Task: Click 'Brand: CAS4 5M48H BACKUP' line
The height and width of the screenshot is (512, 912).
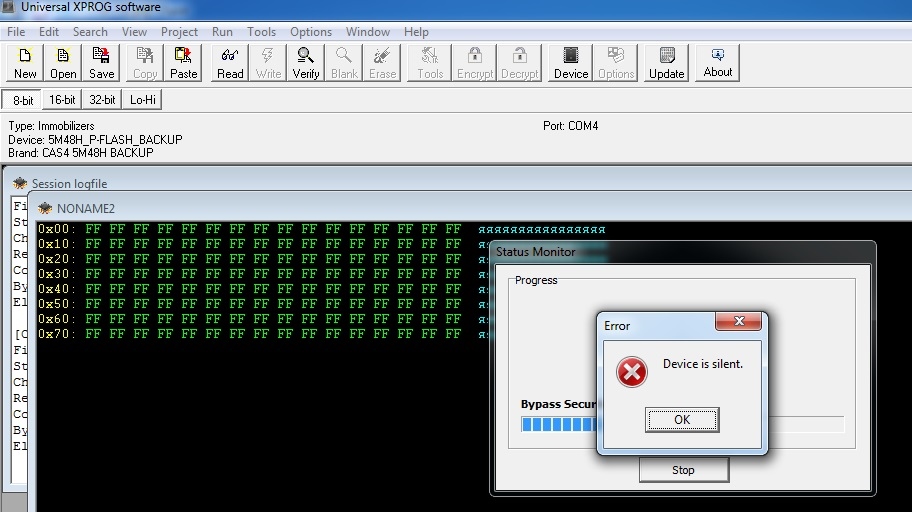Action: (81, 153)
